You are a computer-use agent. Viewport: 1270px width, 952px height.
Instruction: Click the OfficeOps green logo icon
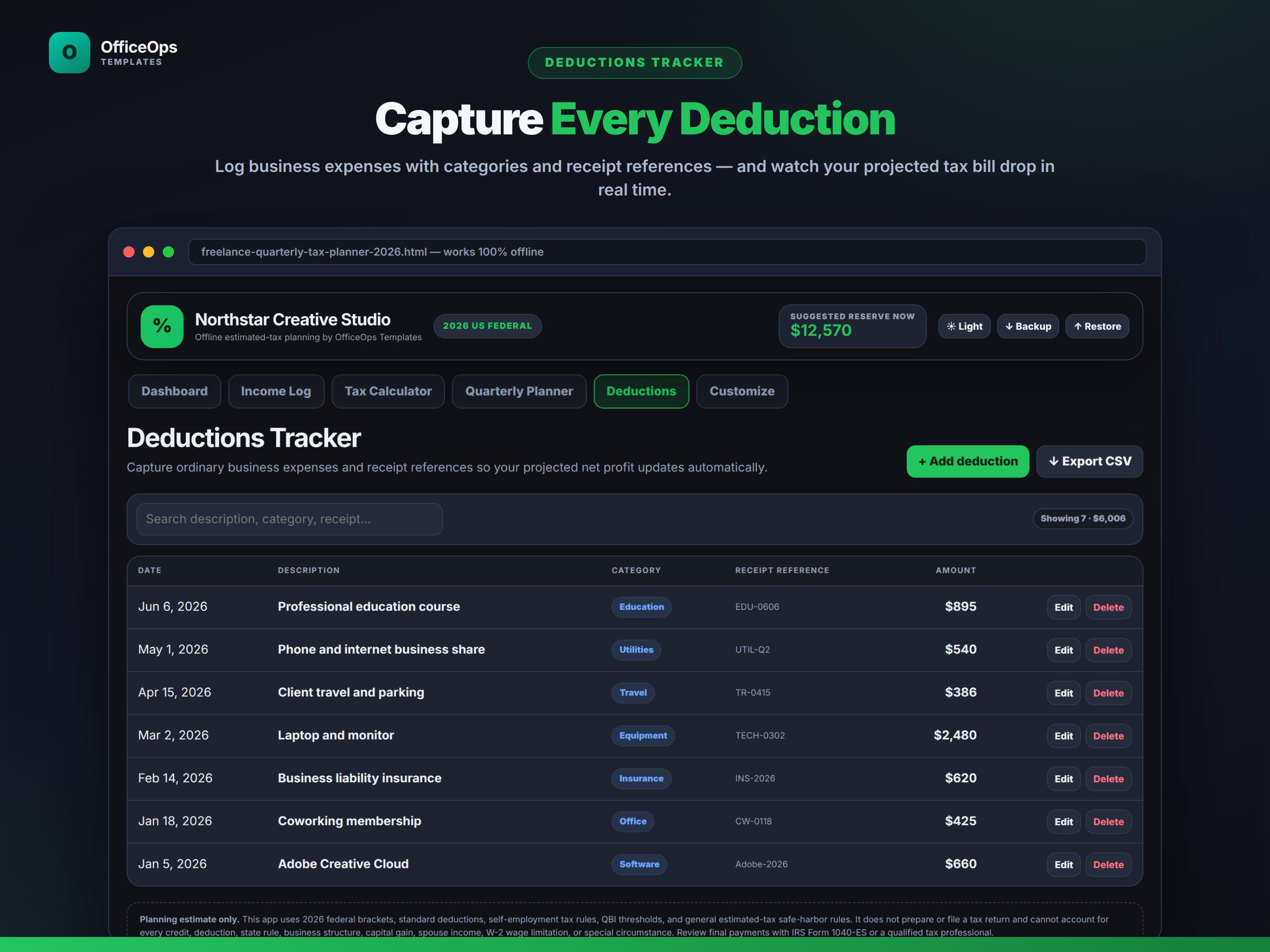[70, 52]
